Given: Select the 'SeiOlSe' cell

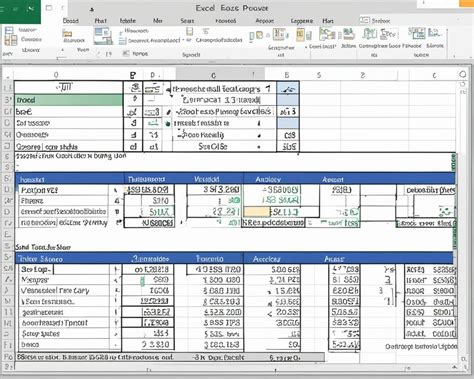Looking at the screenshot, I should click(213, 146).
